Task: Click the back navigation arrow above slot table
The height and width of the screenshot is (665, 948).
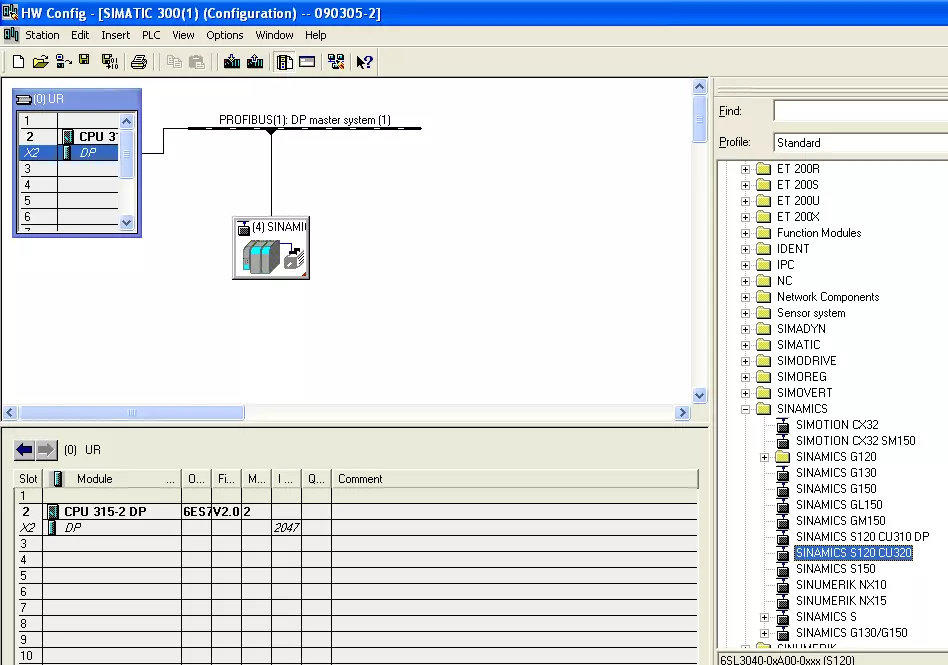Action: 25,450
